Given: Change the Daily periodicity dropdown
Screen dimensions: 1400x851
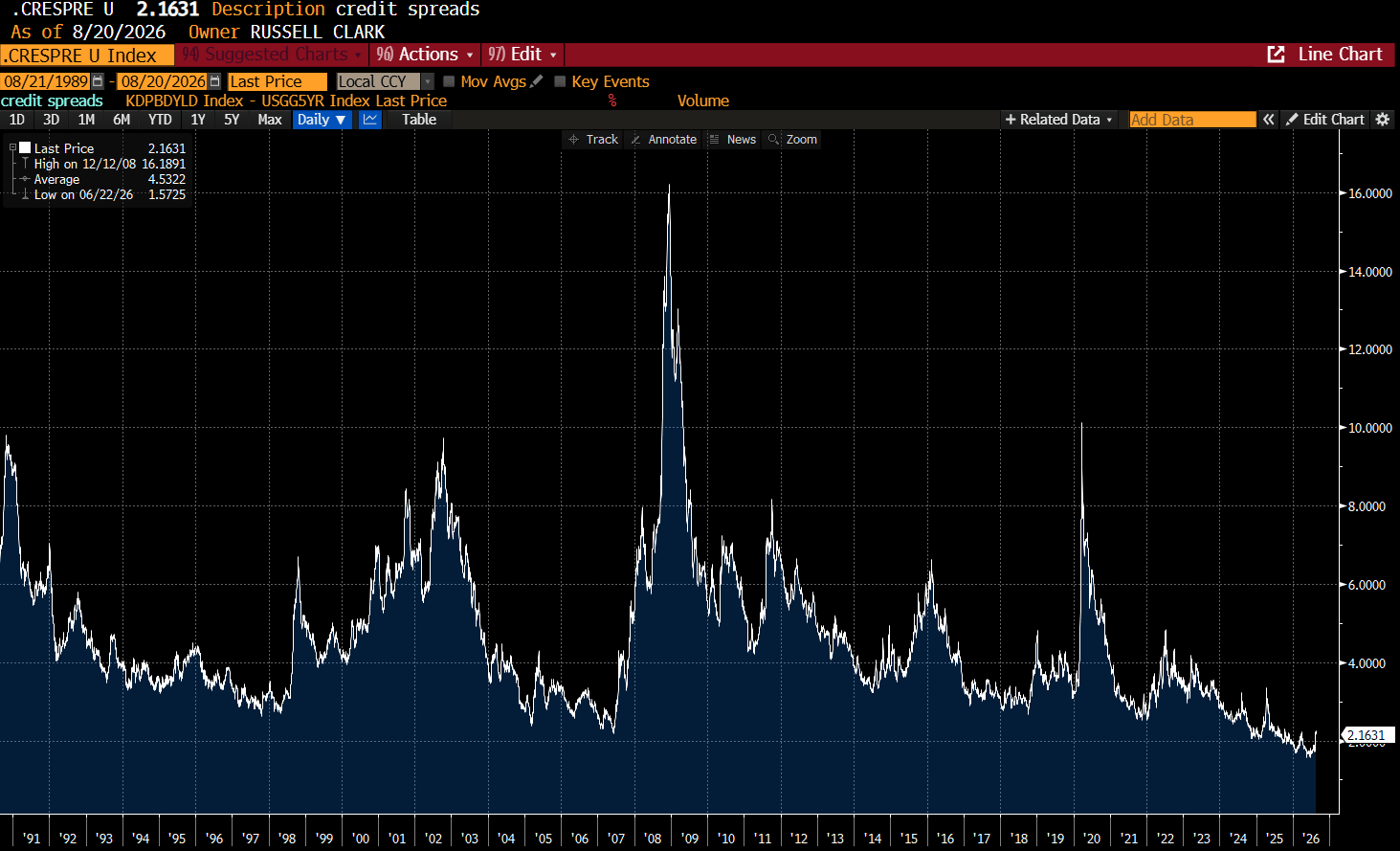Looking at the screenshot, I should [x=322, y=120].
